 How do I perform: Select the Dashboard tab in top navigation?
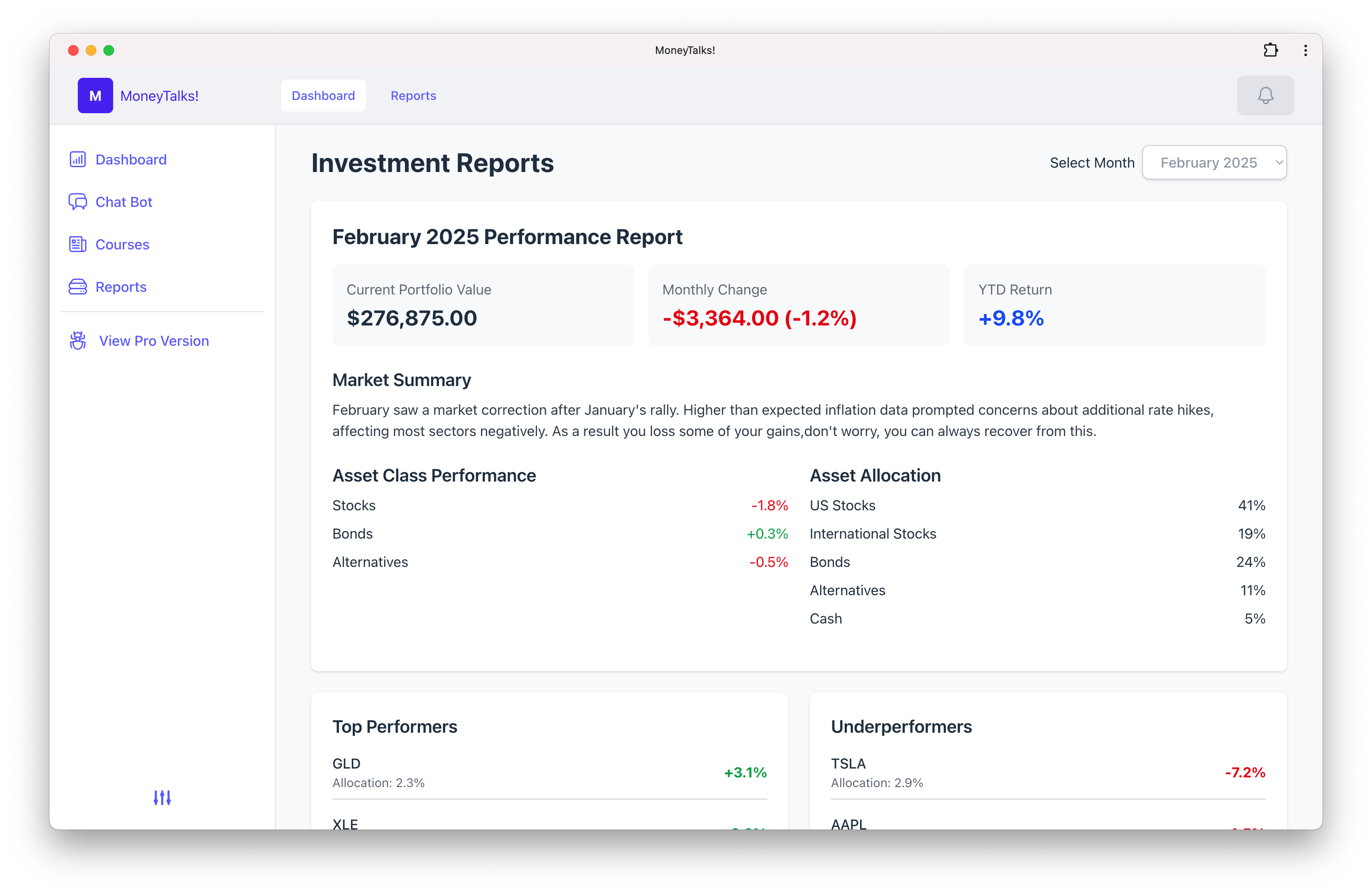click(x=323, y=96)
